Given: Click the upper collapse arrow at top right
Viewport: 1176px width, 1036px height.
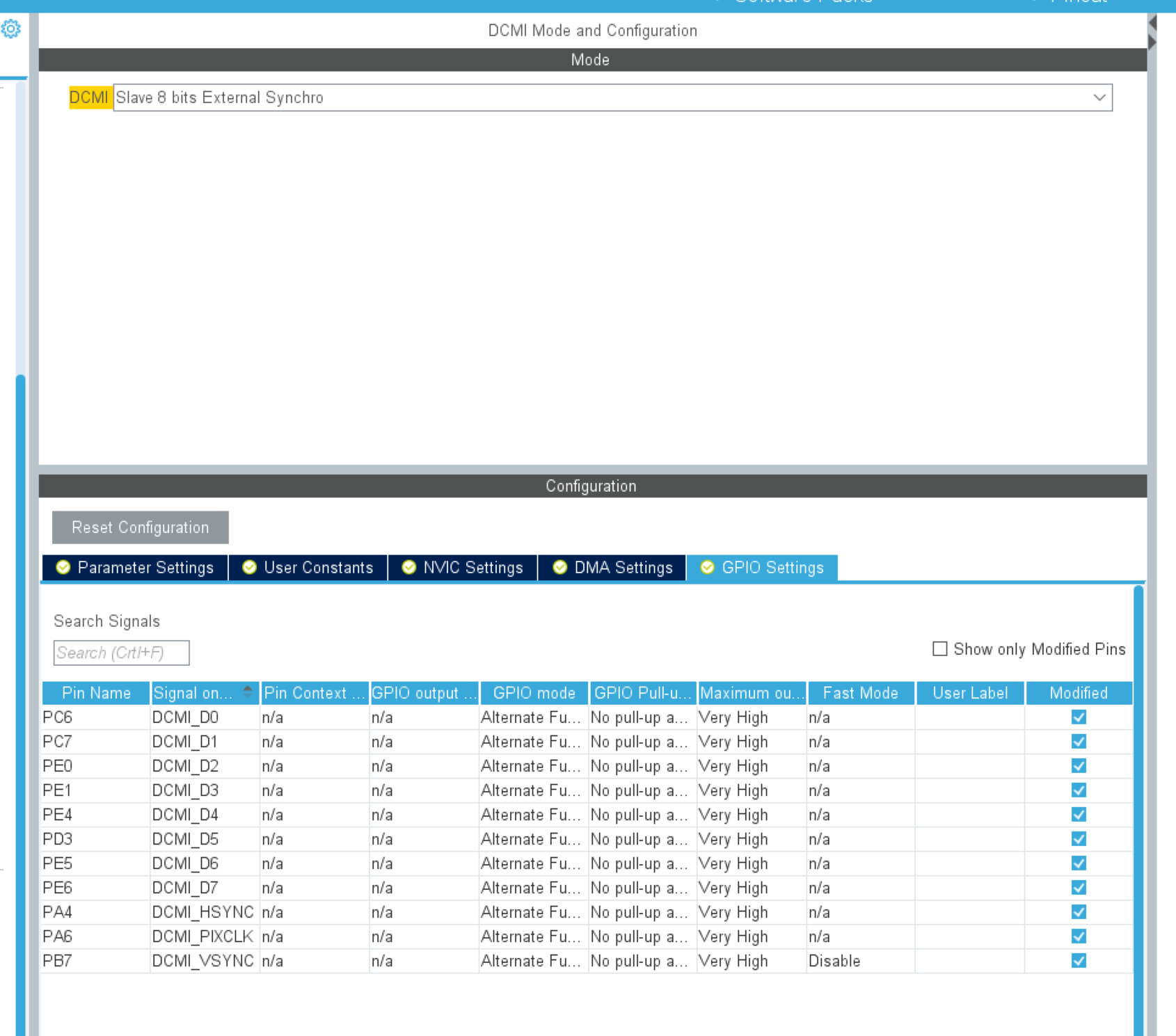Looking at the screenshot, I should [x=1153, y=23].
